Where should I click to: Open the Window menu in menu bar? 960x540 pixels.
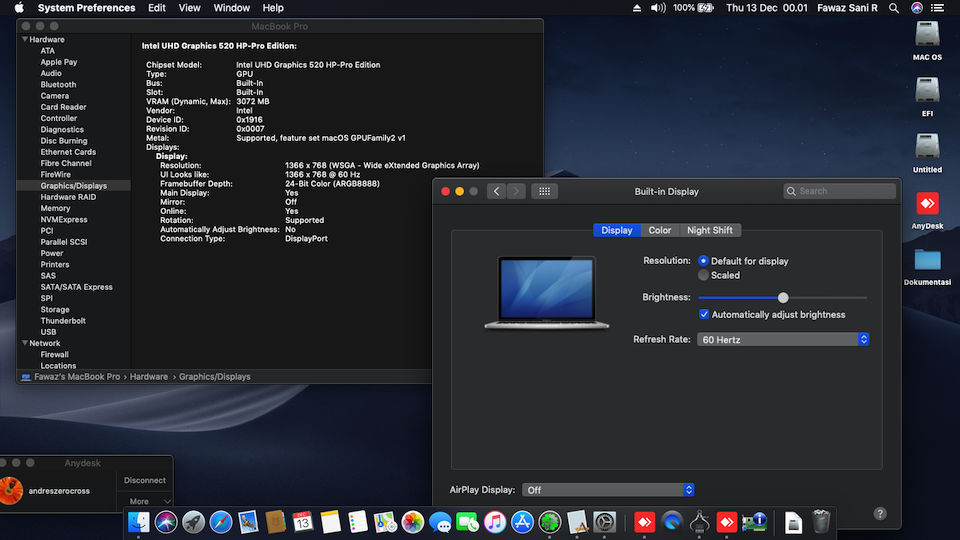232,8
